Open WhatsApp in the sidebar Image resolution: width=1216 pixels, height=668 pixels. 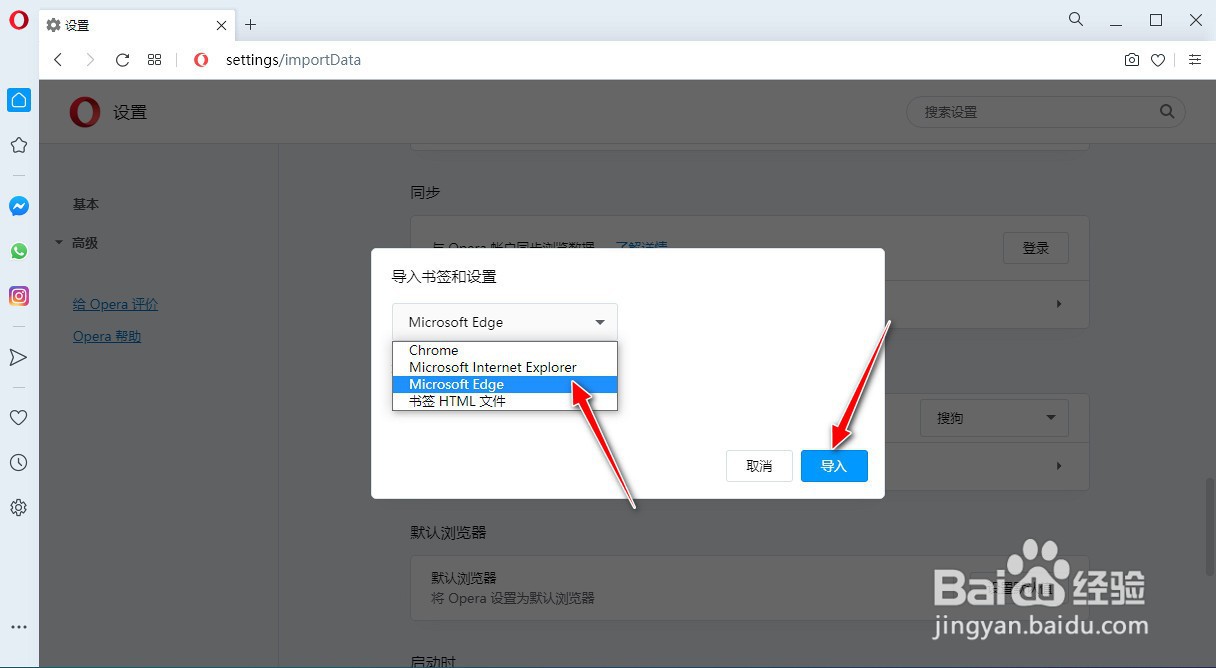(x=19, y=251)
